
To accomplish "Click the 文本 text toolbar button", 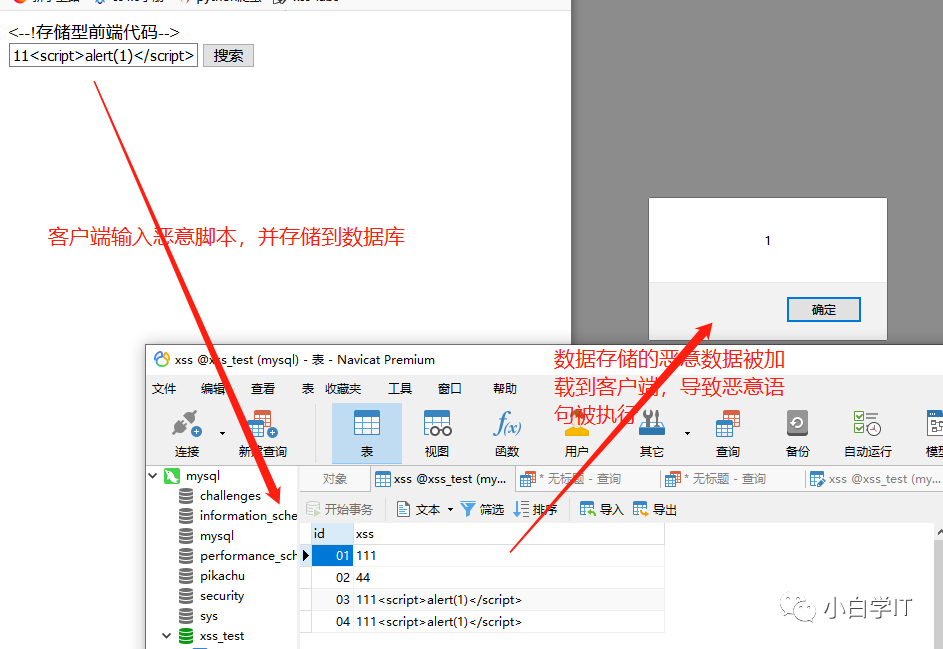I will click(x=419, y=509).
